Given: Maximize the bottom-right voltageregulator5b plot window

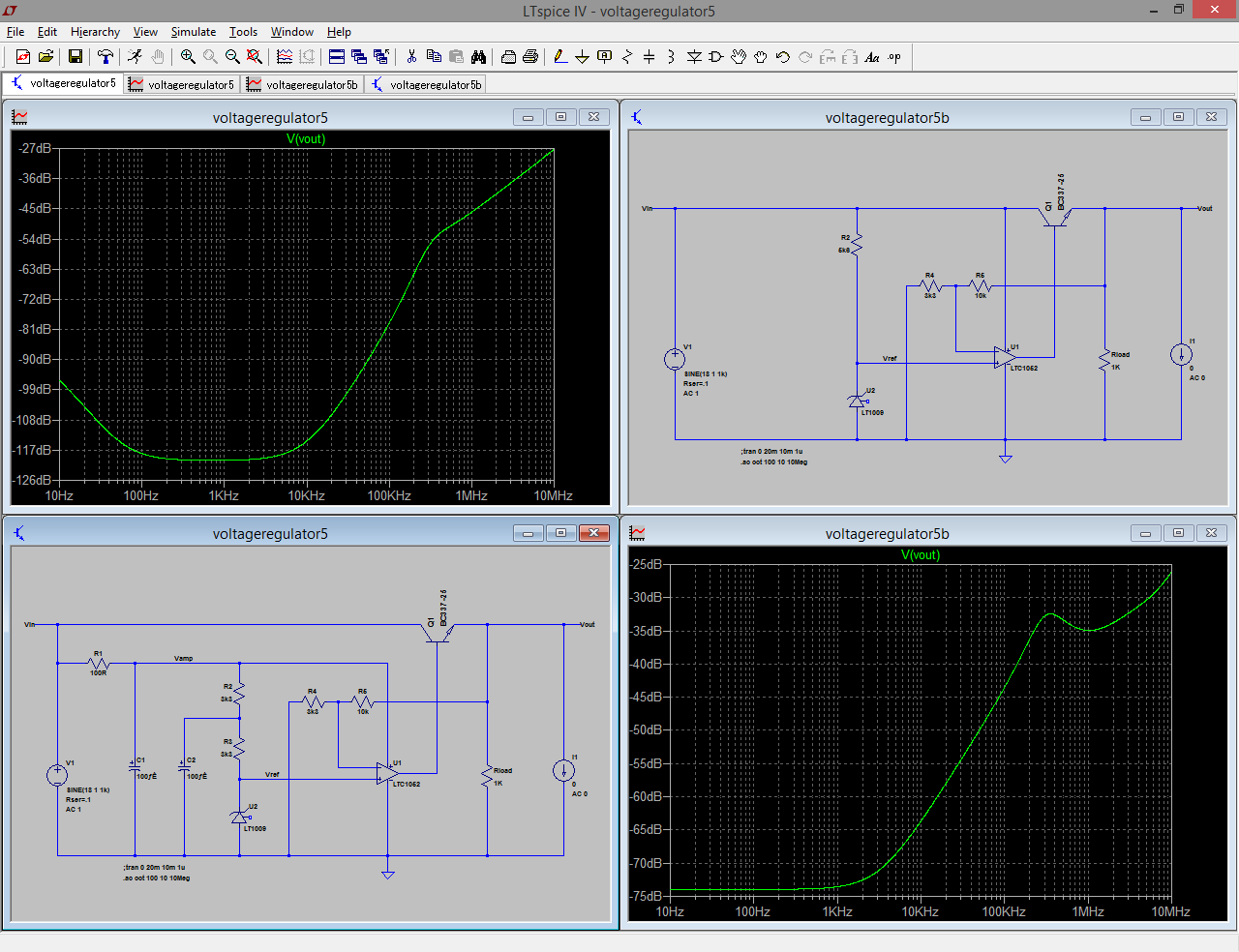Looking at the screenshot, I should point(1178,533).
